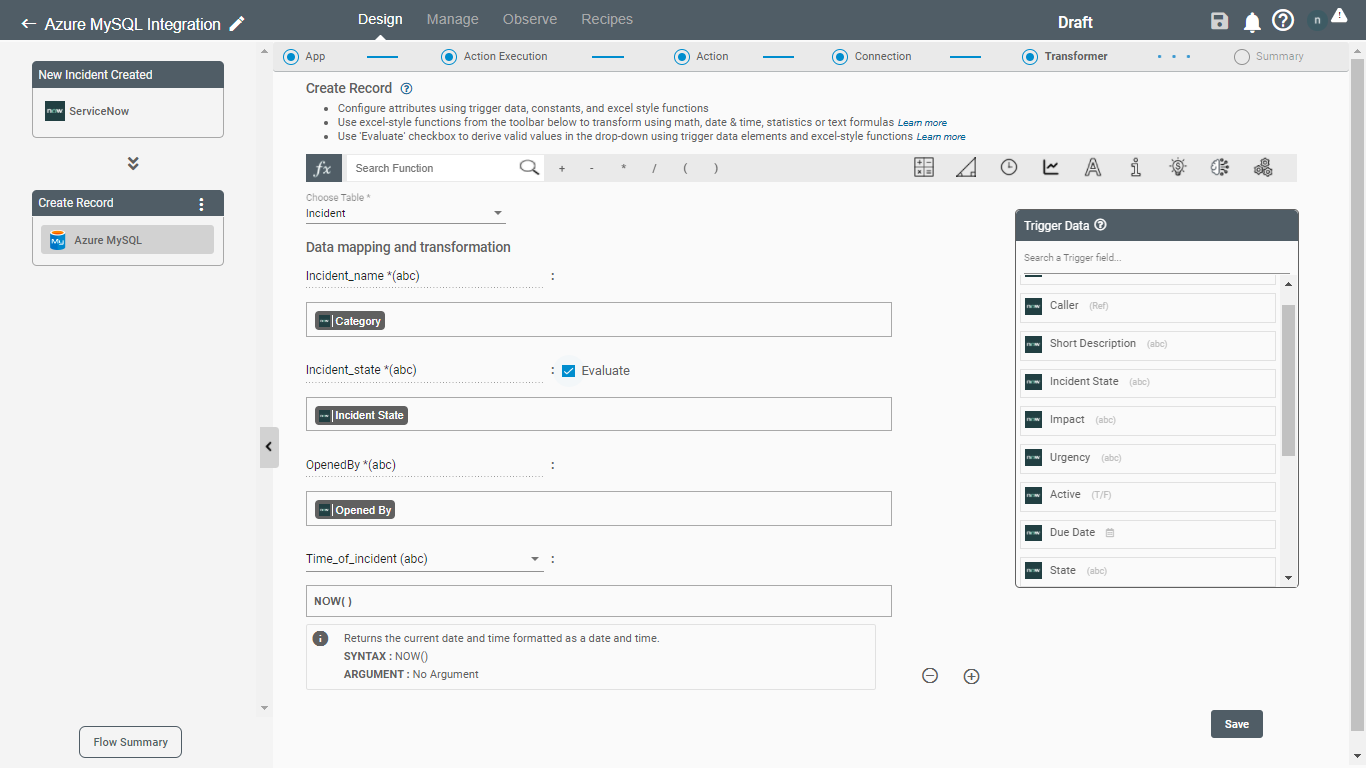The image size is (1366, 768).
Task: Click the Incident_name mapping field
Action: pyautogui.click(x=598, y=320)
